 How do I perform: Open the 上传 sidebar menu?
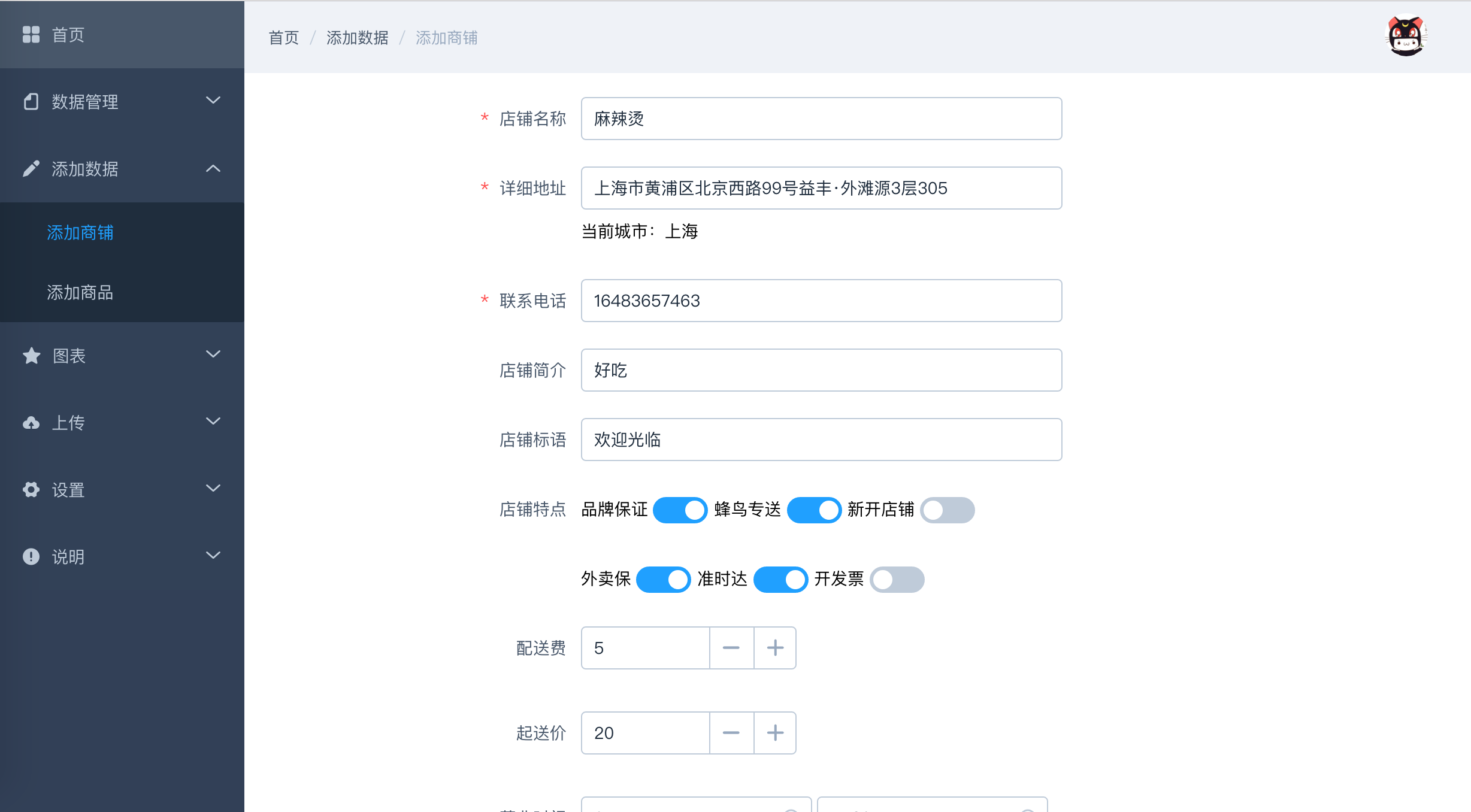(x=122, y=423)
